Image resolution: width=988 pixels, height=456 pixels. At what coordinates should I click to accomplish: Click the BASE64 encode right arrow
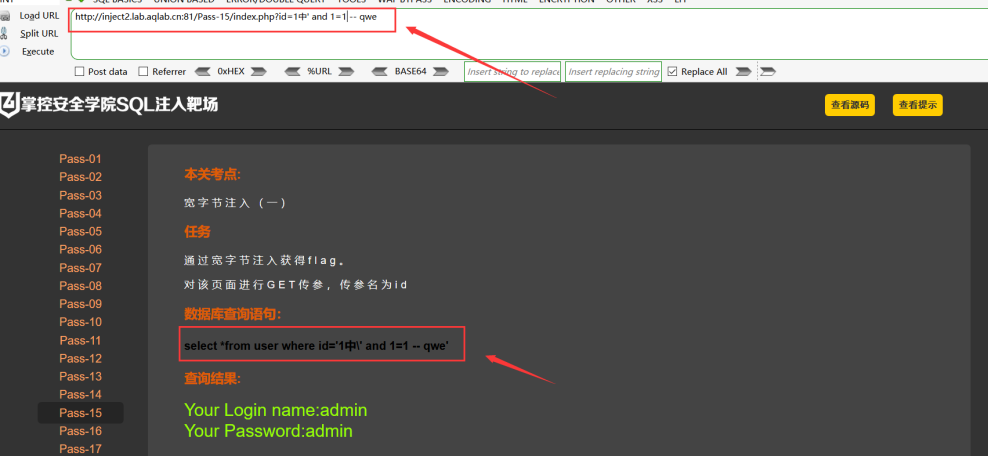click(x=440, y=72)
